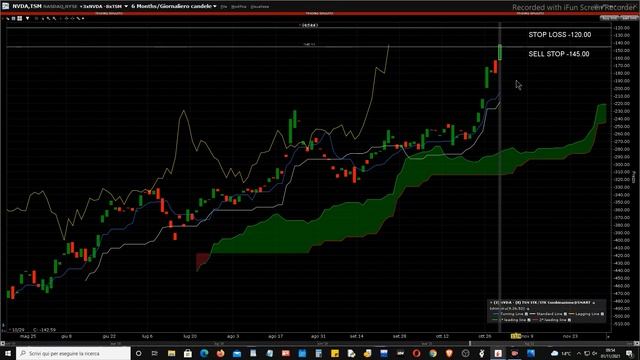Image resolution: width=640 pixels, height=360 pixels.
Task: Select the SELL STOP -145.00 annotation
Action: [559, 54]
